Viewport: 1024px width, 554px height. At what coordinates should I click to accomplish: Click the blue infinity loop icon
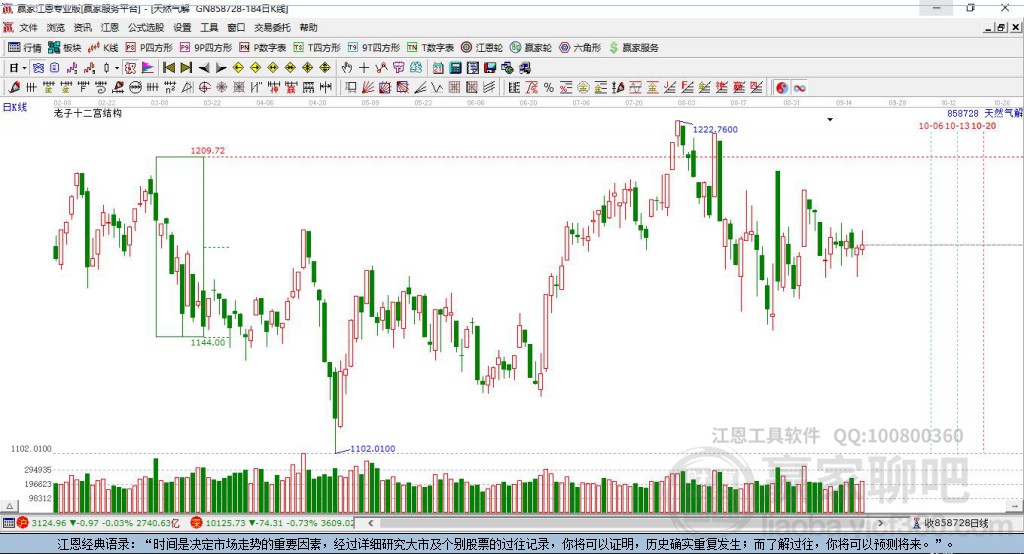click(x=799, y=88)
